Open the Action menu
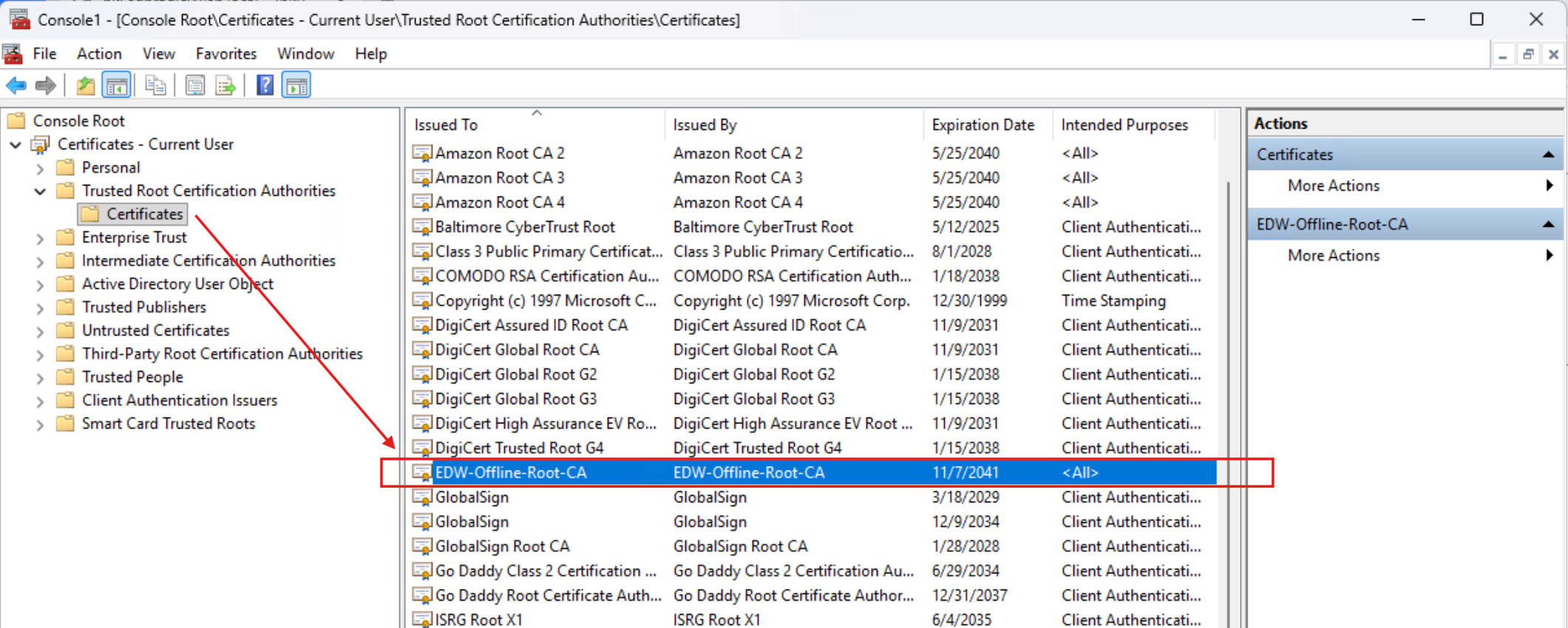1568x628 pixels. 99,54
